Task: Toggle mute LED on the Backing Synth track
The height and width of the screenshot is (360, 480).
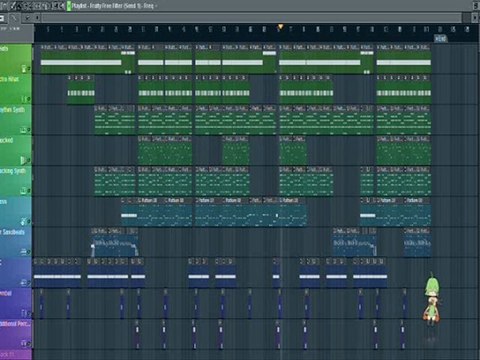Action: pos(29,191)
